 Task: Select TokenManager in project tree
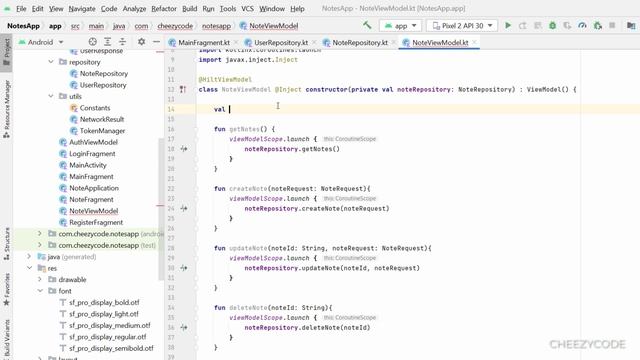(102, 131)
